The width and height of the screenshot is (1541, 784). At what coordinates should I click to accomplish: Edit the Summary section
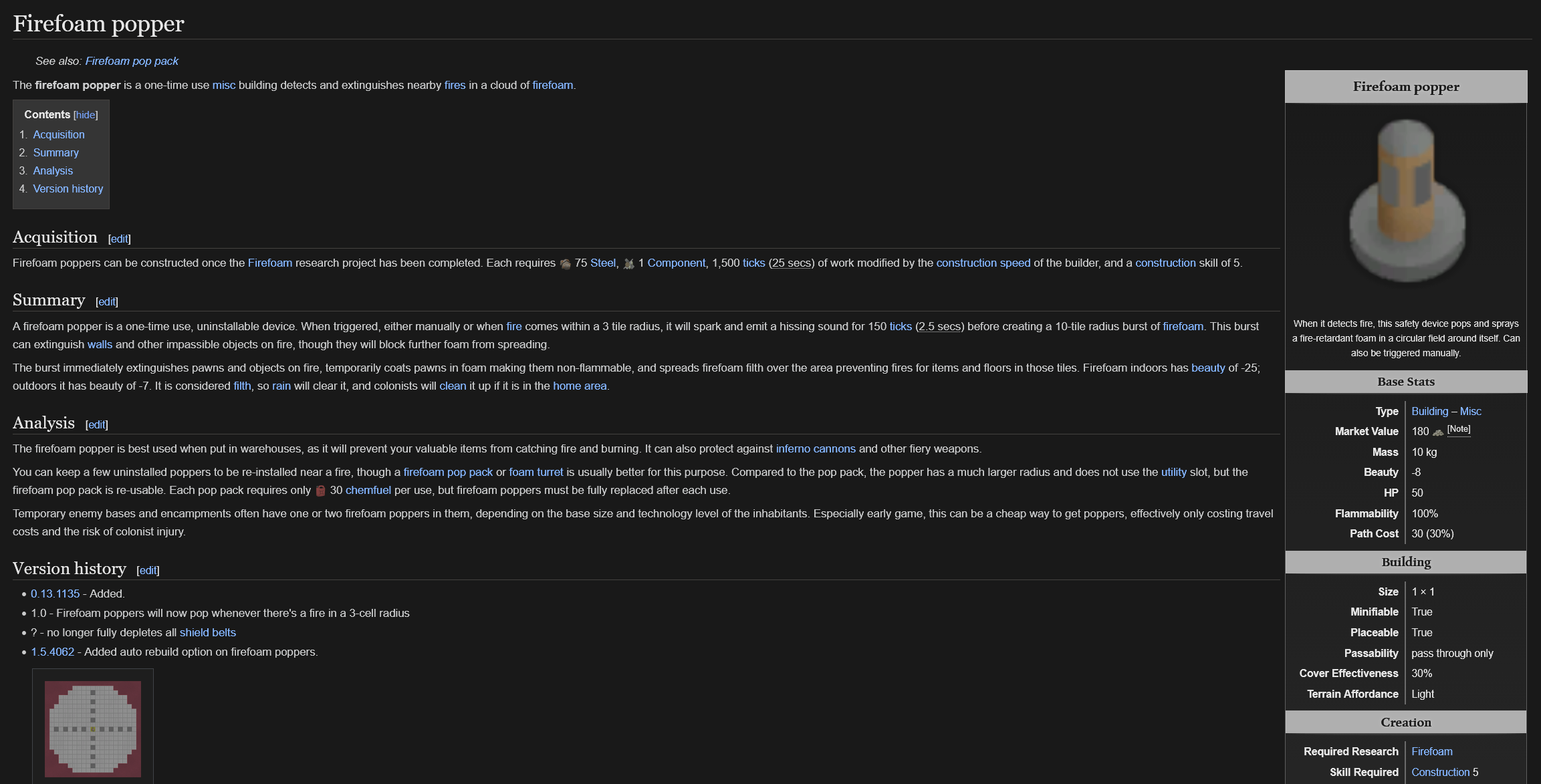[107, 301]
